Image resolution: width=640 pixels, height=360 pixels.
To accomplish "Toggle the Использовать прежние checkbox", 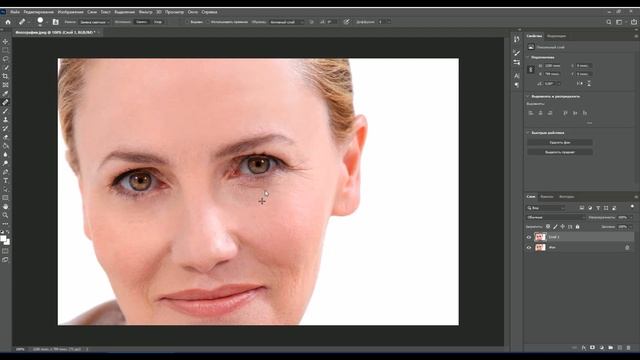I will tap(208, 22).
